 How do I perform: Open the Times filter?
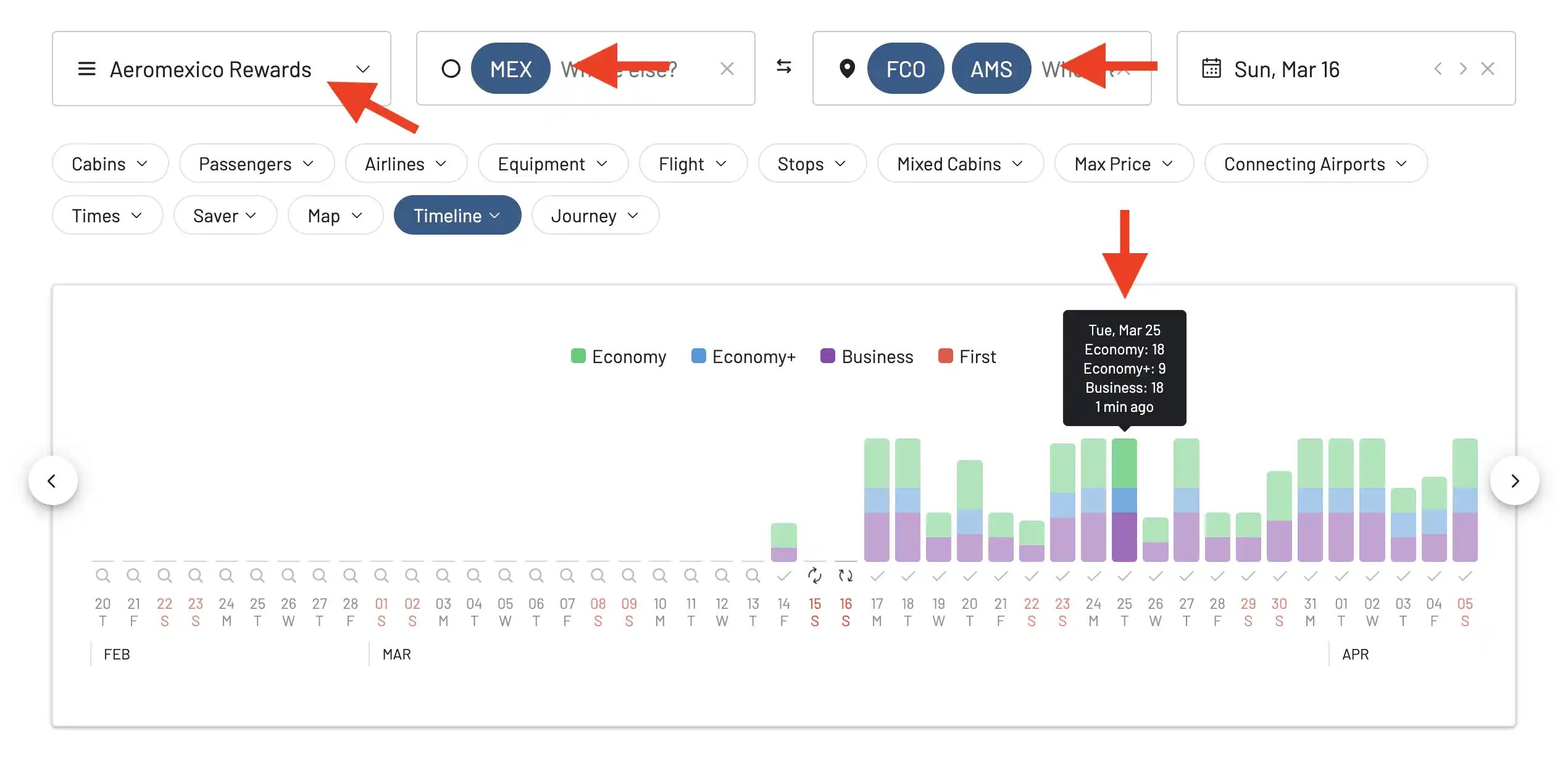(107, 216)
